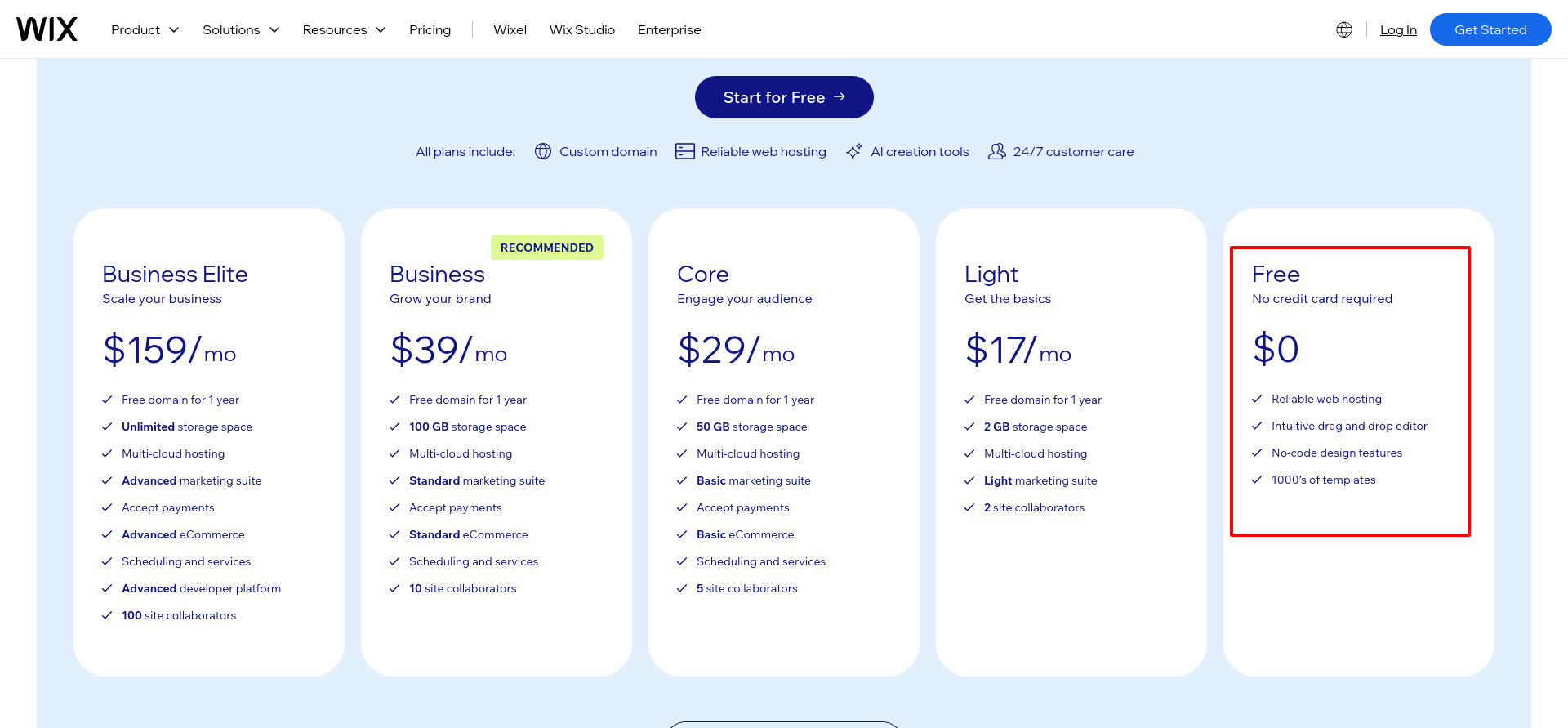
Task: Click 'Light marketing suite' feature
Action: 1040,480
